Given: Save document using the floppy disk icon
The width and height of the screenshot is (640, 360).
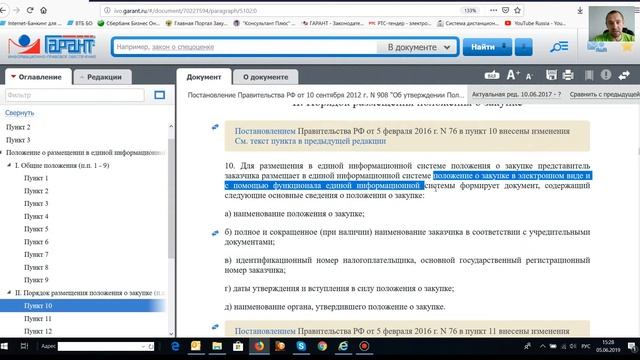Looking at the screenshot, I should click(x=551, y=75).
